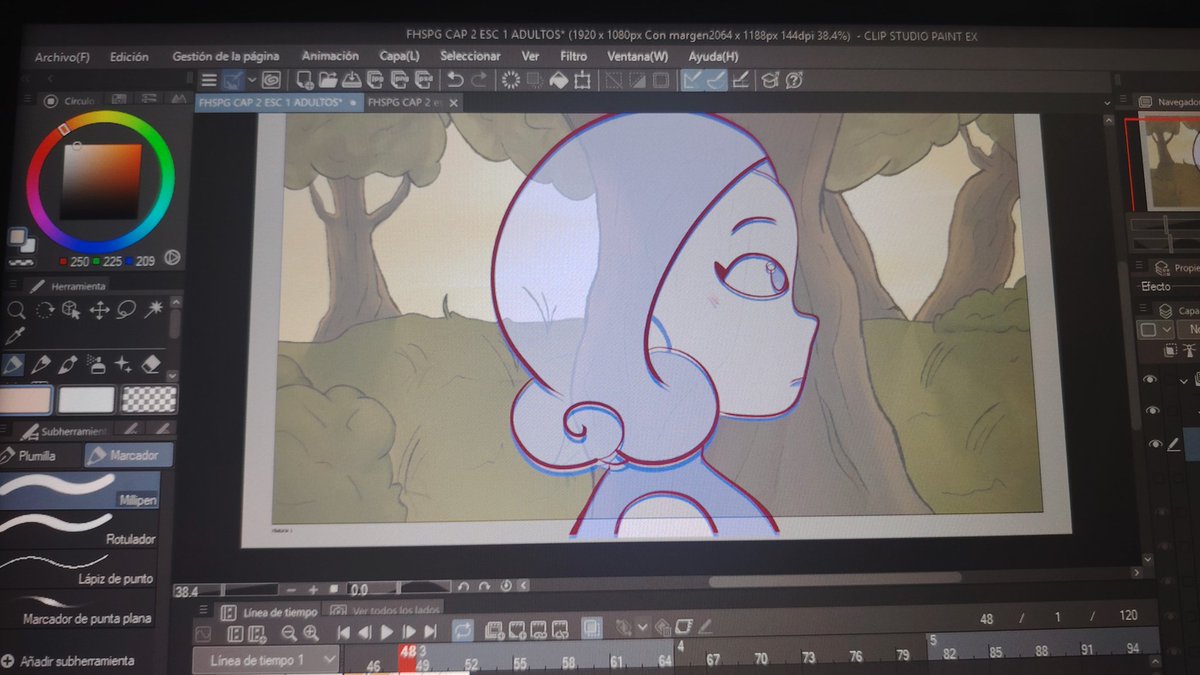1200x675 pixels.
Task: Click the Open folder icon
Action: click(x=328, y=80)
